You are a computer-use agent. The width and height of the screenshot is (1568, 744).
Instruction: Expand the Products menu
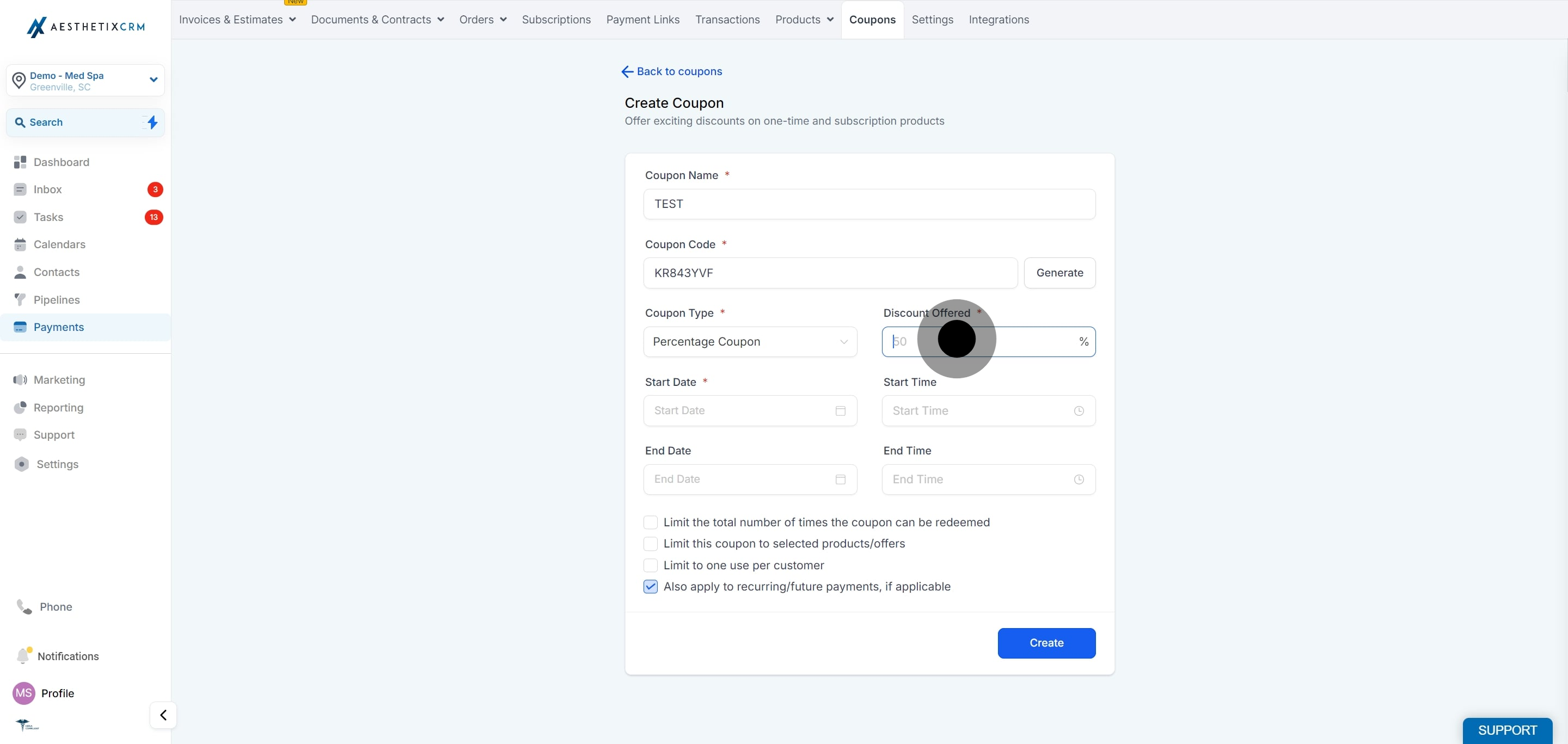coord(804,20)
